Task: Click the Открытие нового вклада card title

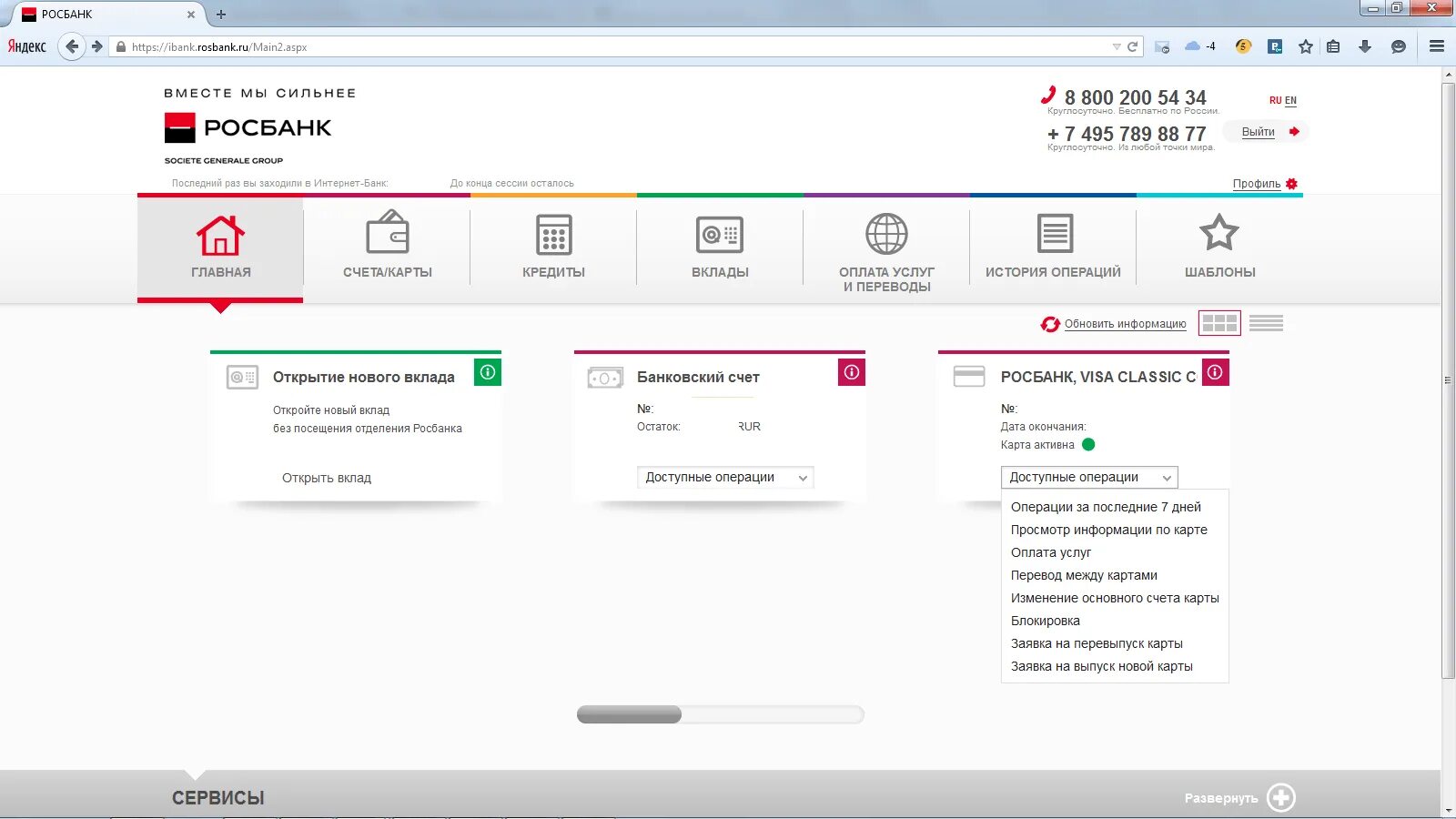Action: coord(364,377)
